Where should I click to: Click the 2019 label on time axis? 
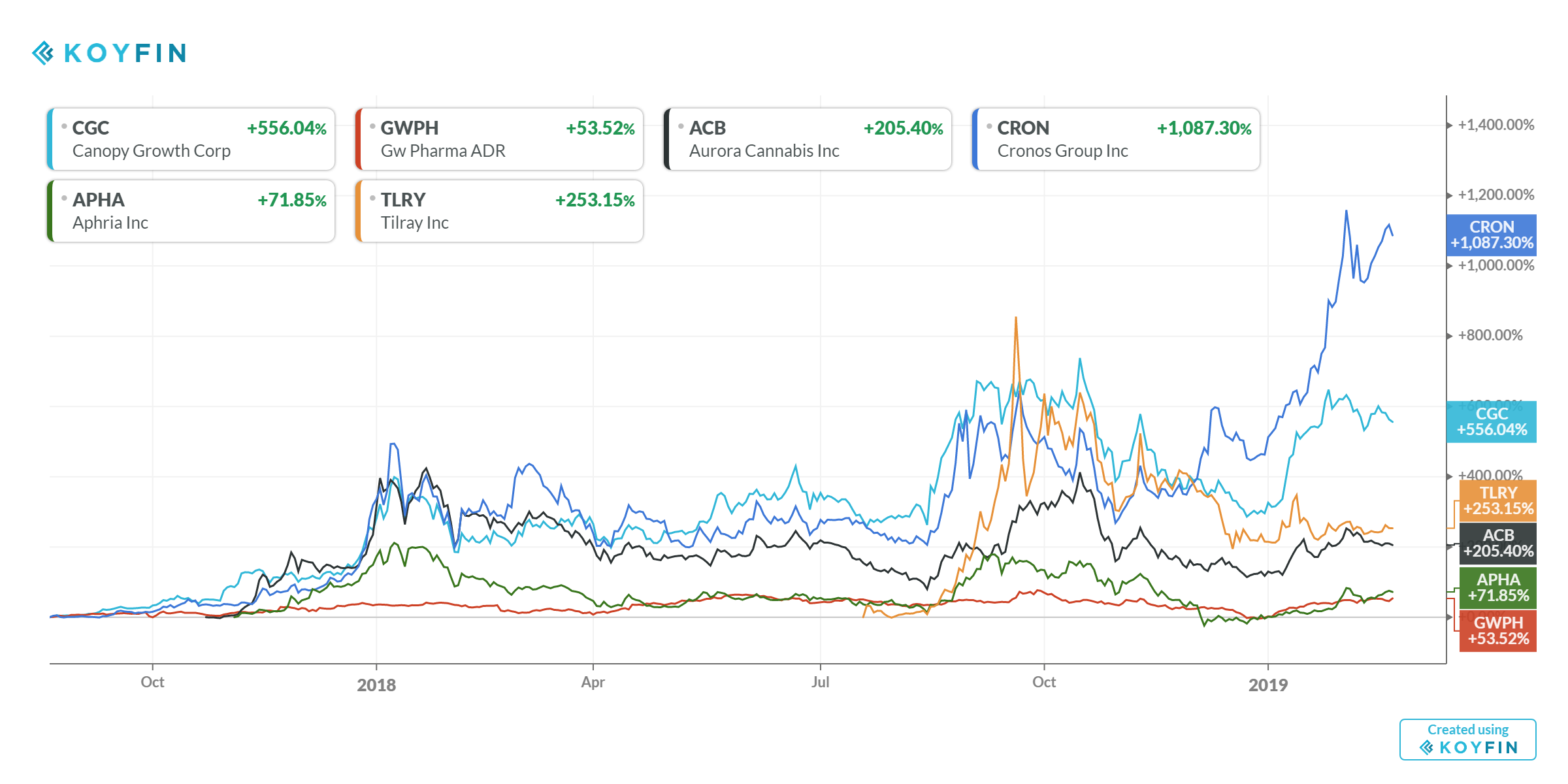click(x=1268, y=685)
